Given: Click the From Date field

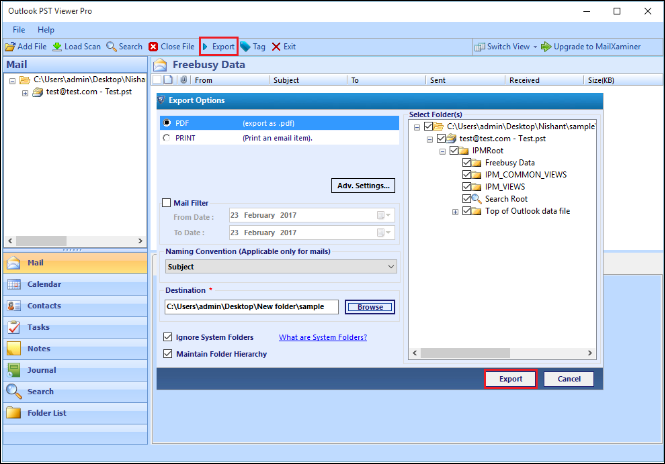Looking at the screenshot, I should point(312,215).
